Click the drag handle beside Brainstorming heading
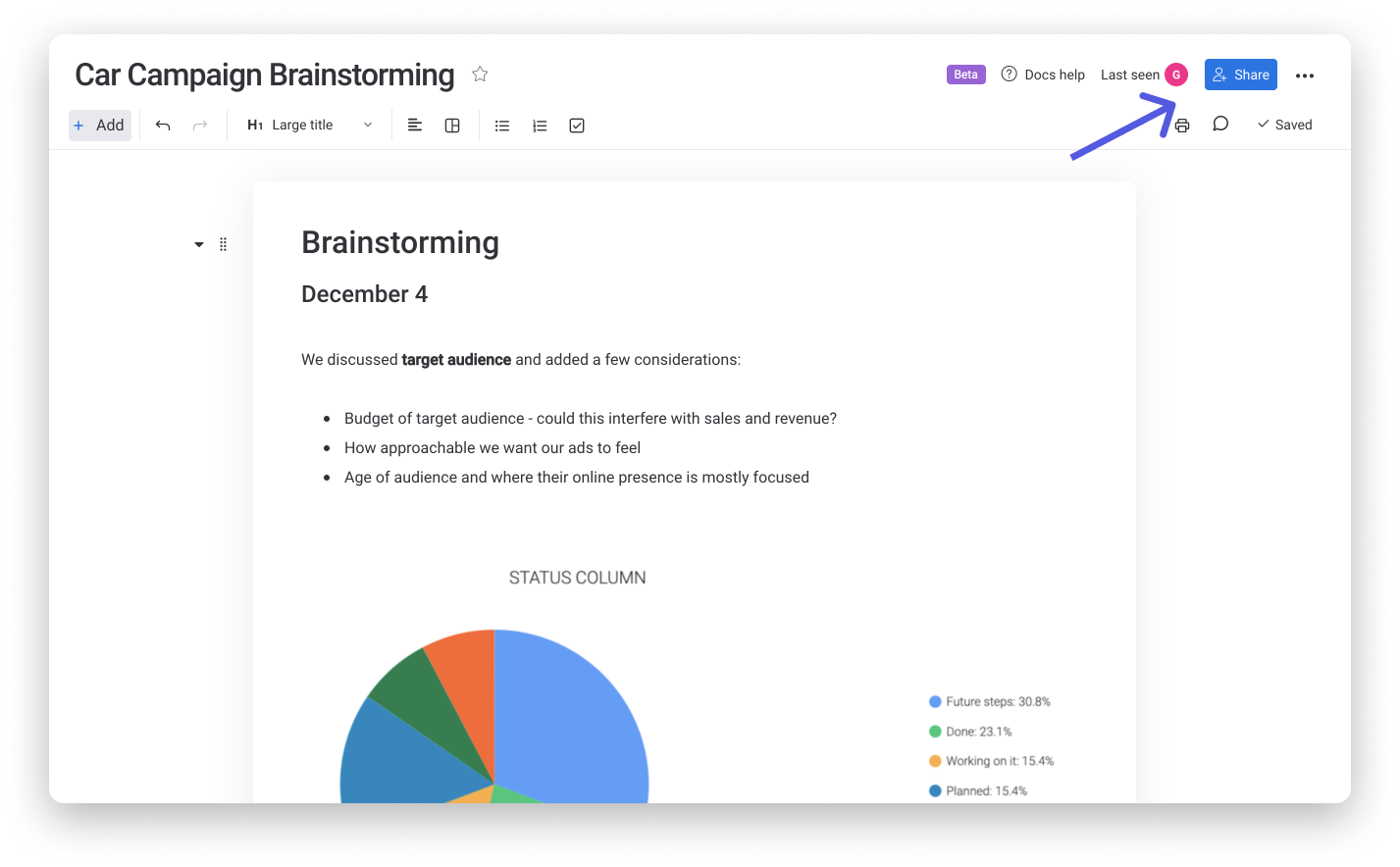 click(224, 244)
